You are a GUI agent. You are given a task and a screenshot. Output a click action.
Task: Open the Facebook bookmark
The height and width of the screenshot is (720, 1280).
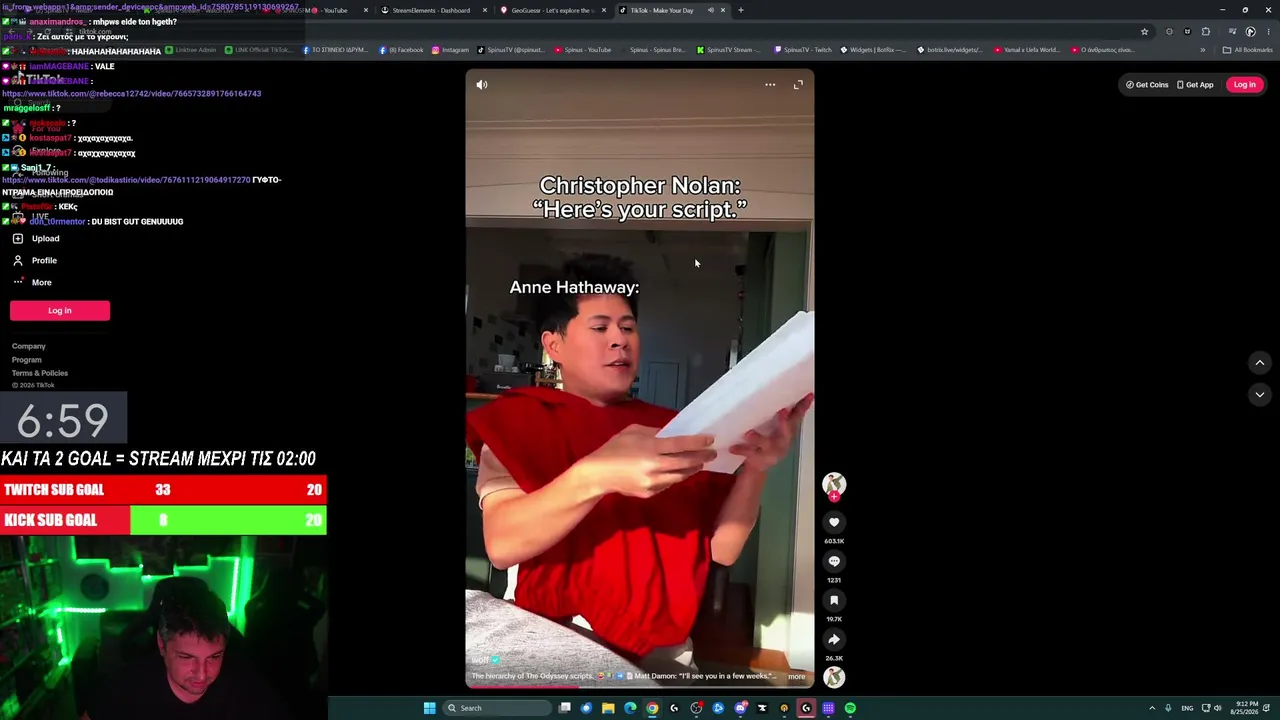coord(401,50)
